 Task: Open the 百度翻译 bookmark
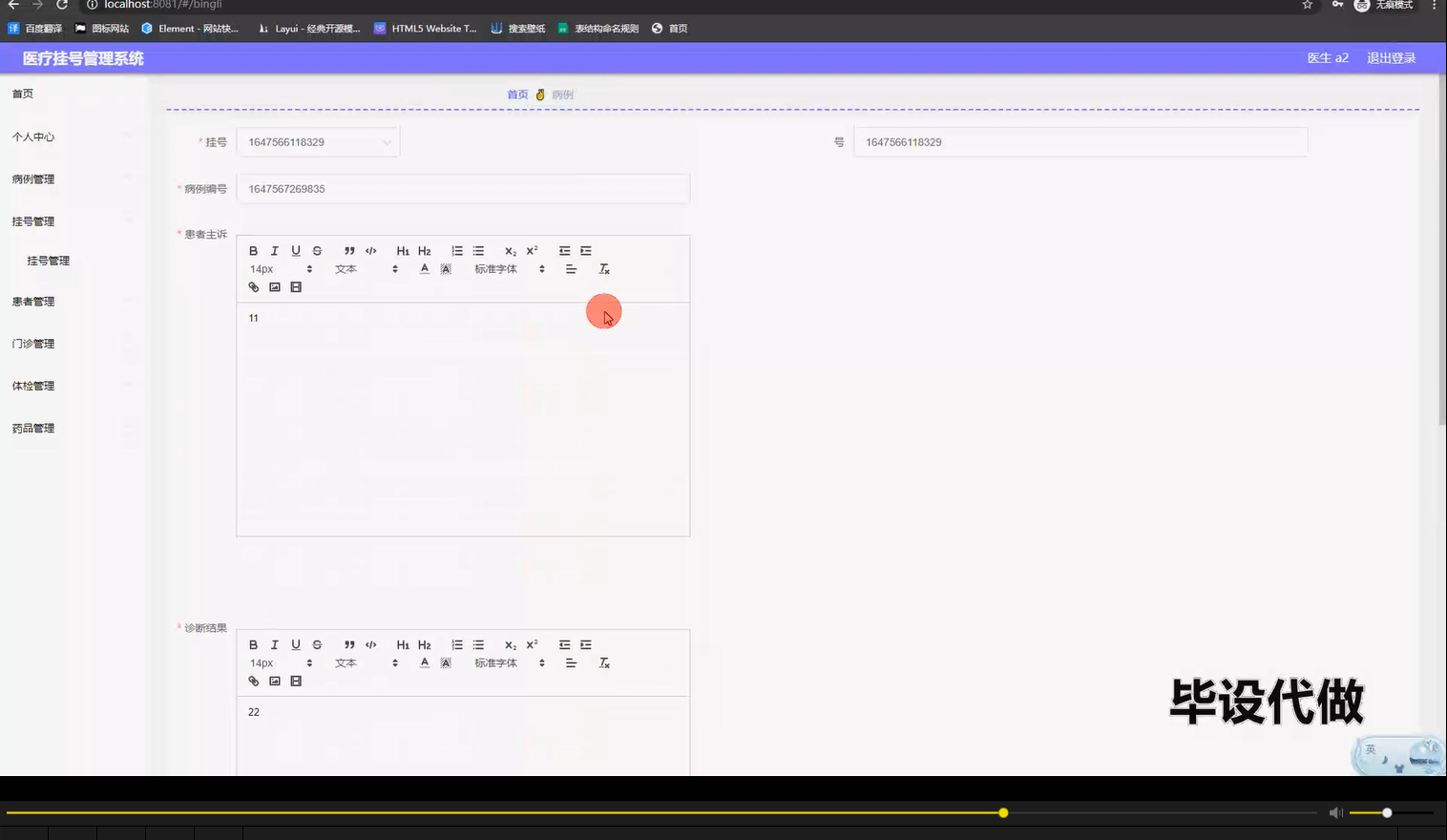pos(35,29)
